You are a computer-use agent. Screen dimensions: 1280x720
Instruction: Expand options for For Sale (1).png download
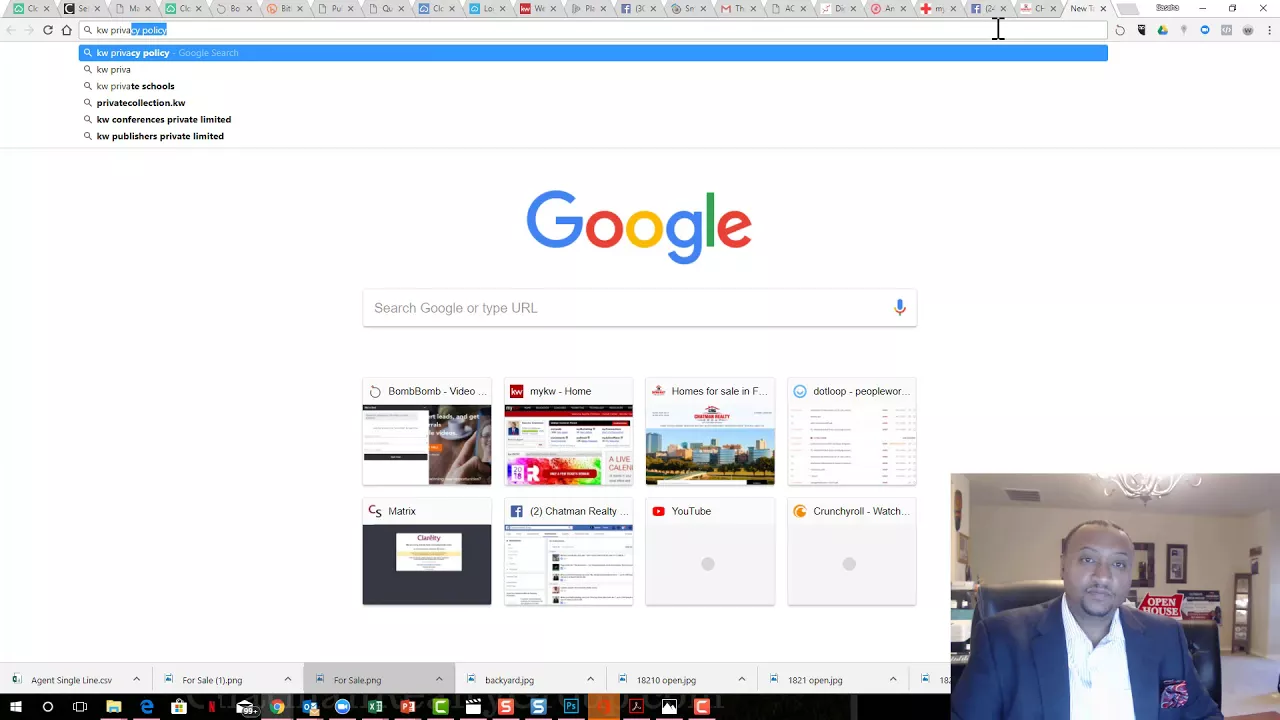(287, 680)
